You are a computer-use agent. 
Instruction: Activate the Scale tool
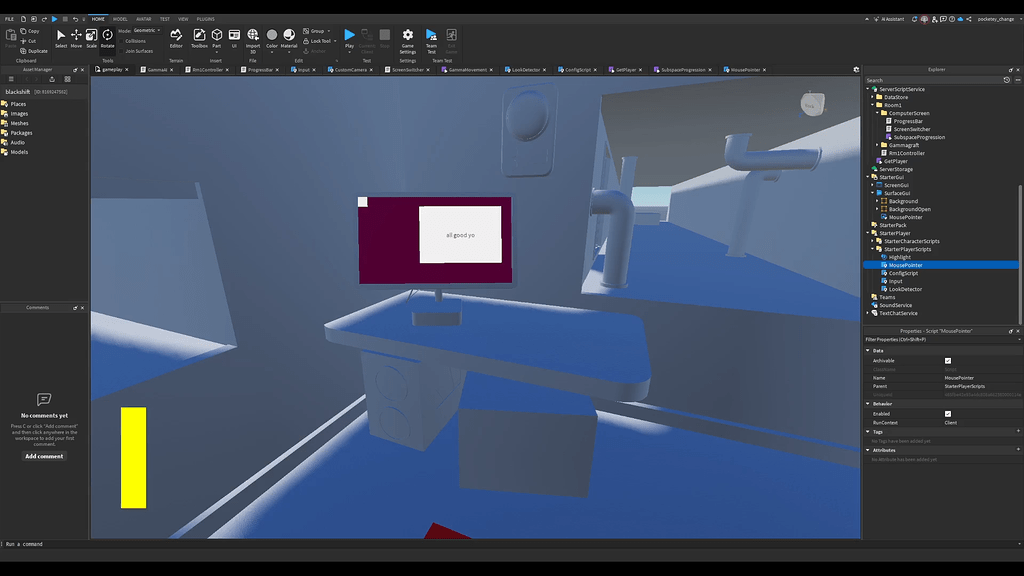pyautogui.click(x=91, y=38)
